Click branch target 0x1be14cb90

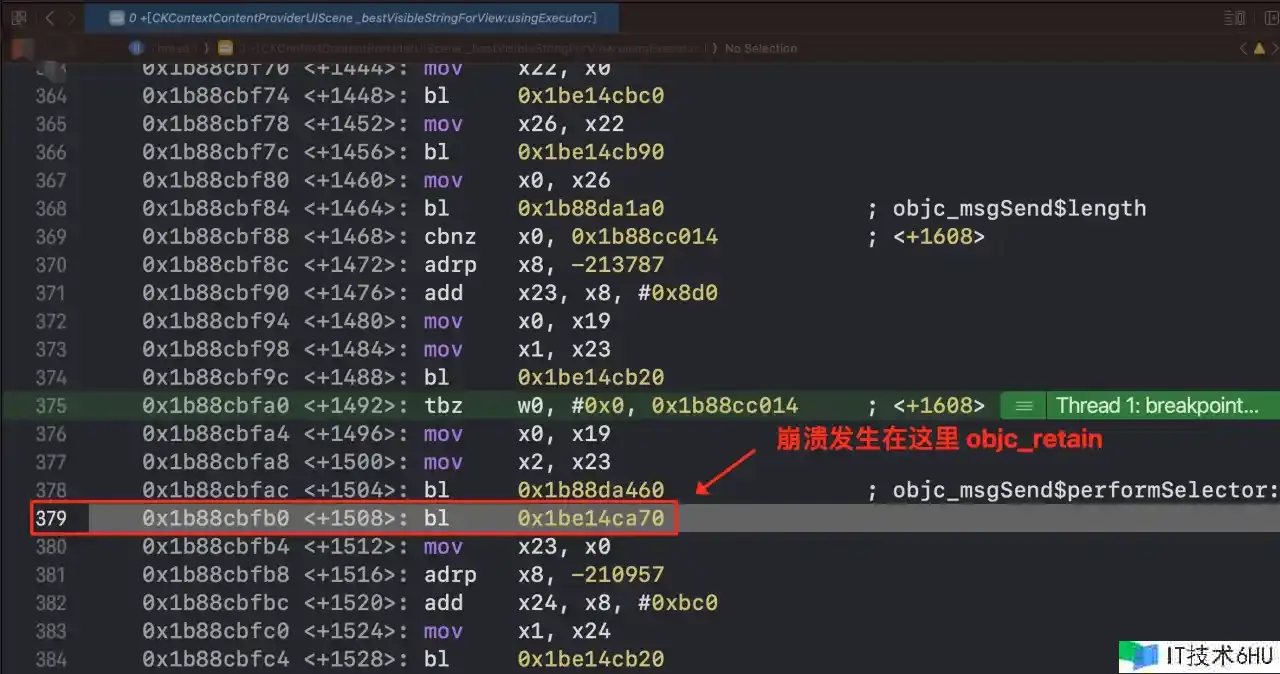[x=591, y=152]
